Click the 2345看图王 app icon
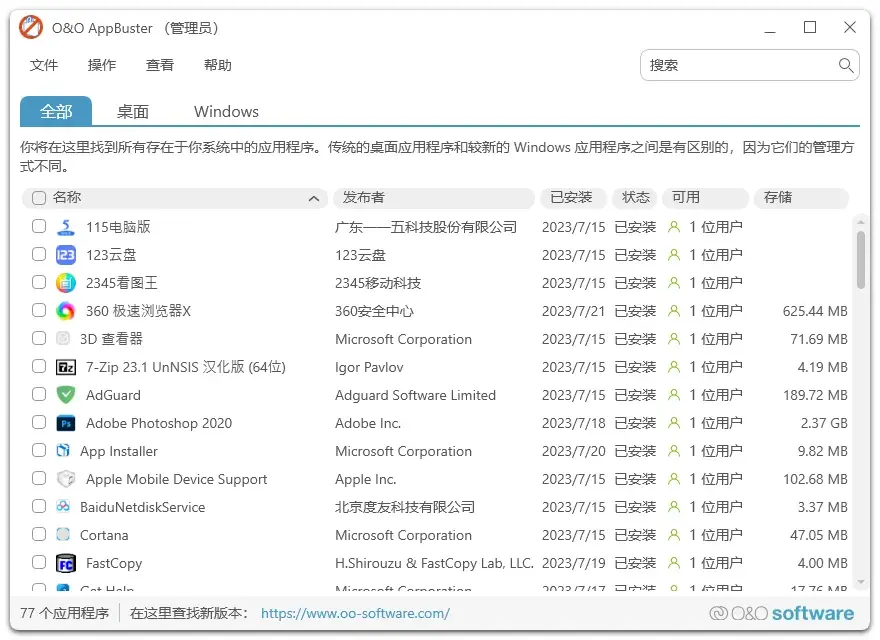Viewport: 880px width, 640px height. (x=66, y=283)
